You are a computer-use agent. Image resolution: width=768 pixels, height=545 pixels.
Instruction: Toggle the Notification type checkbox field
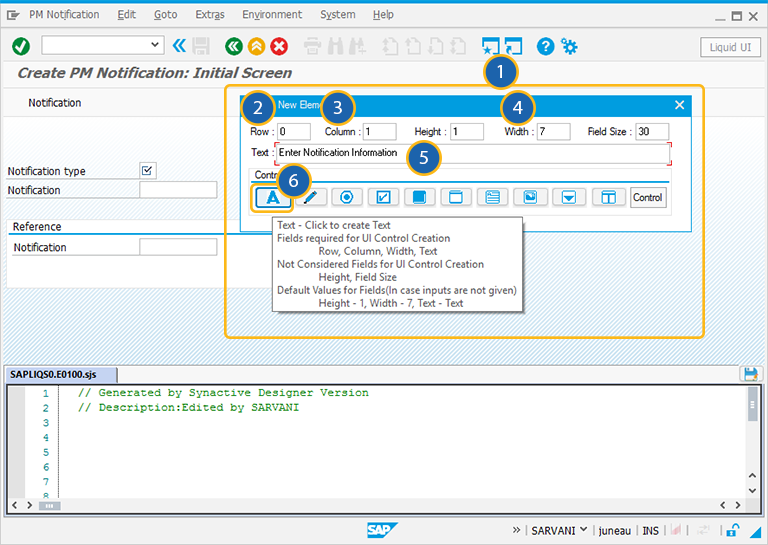pyautogui.click(x=147, y=170)
